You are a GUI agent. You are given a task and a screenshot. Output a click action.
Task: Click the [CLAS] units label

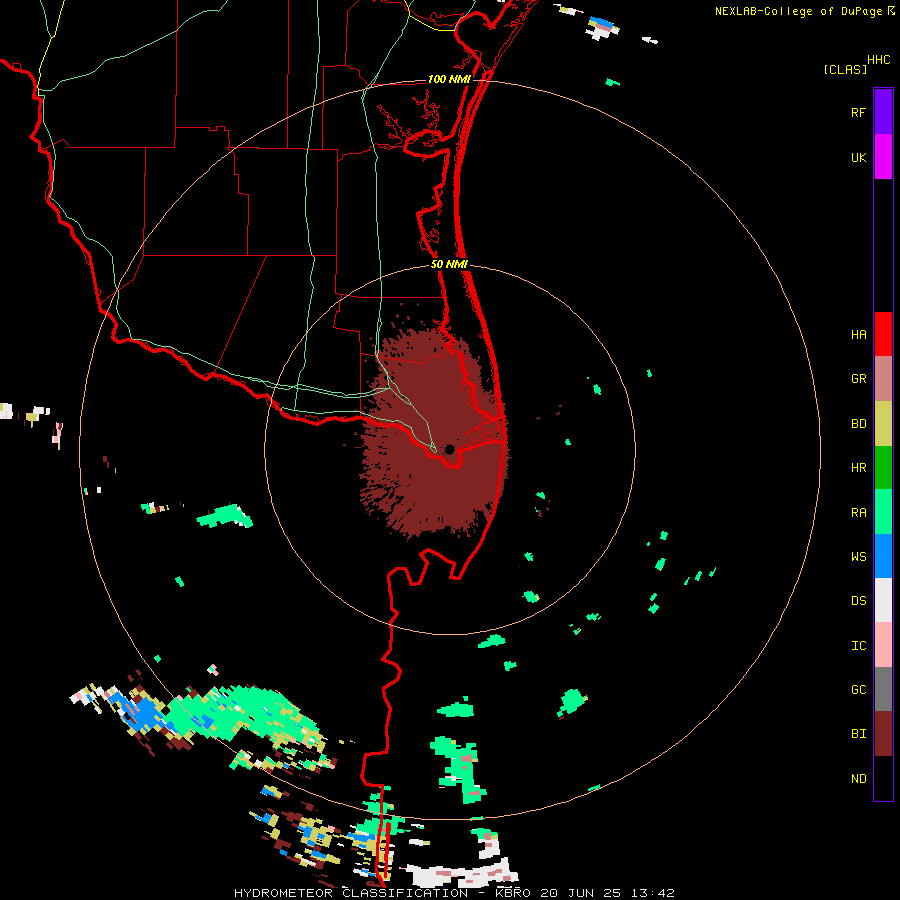point(845,69)
